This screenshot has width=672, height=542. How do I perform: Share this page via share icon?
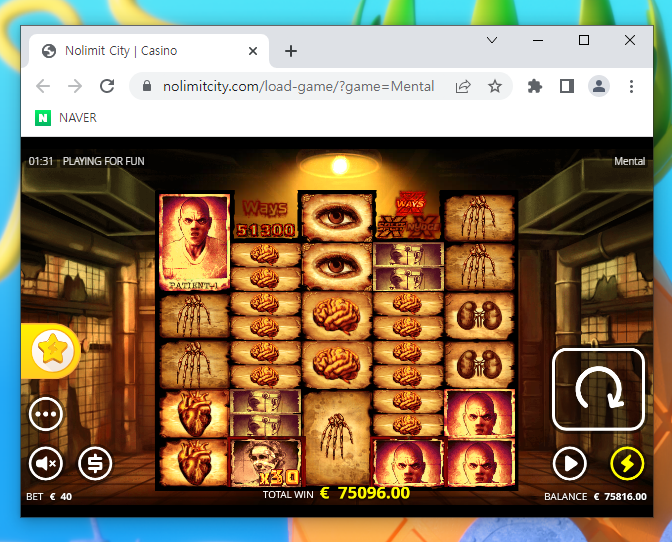point(463,86)
